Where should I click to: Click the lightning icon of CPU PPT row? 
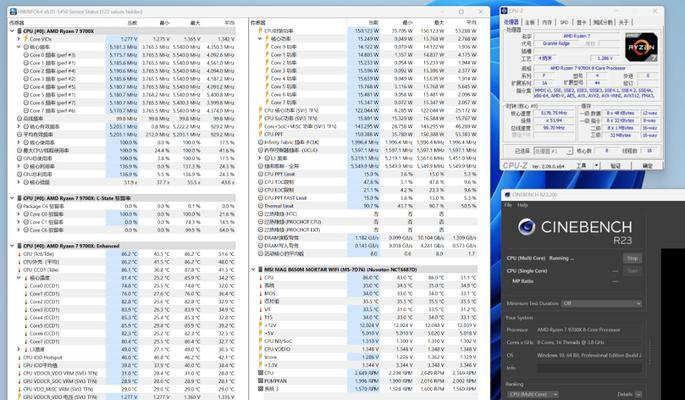[x=261, y=134]
